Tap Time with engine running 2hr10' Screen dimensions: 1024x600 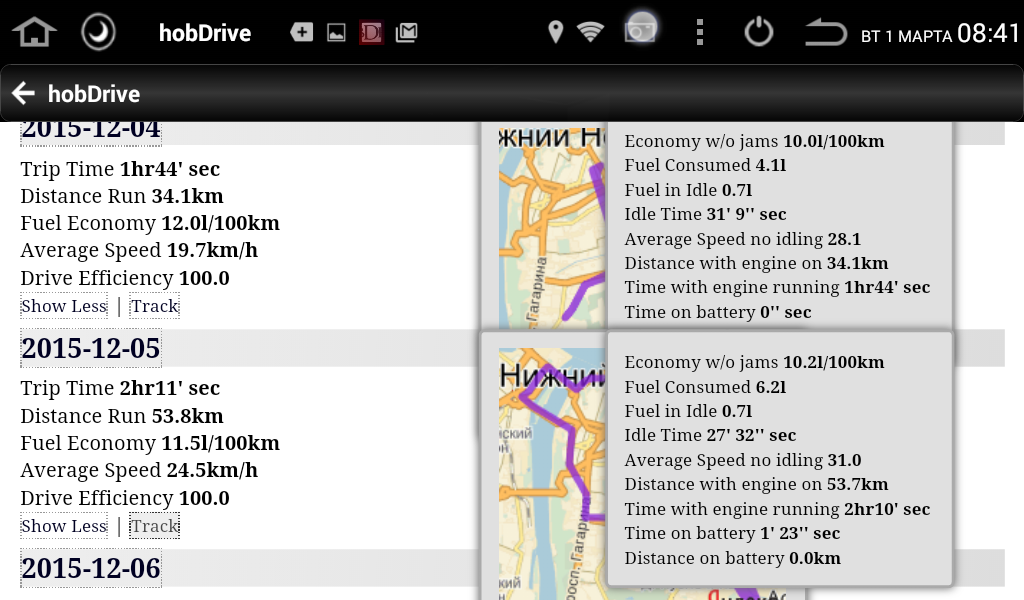(777, 509)
